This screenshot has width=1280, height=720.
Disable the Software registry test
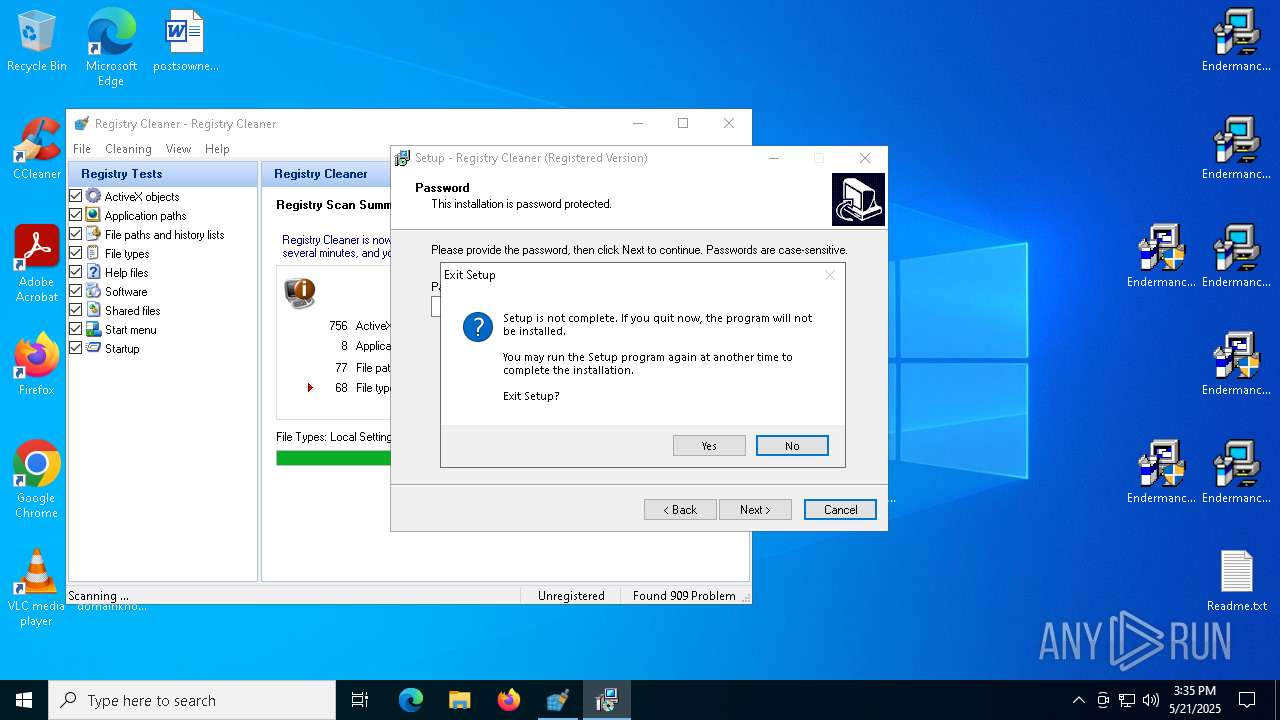tap(75, 291)
